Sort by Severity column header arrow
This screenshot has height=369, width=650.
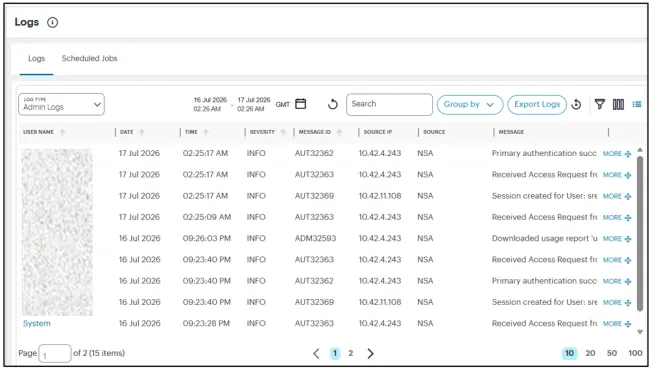[283, 132]
